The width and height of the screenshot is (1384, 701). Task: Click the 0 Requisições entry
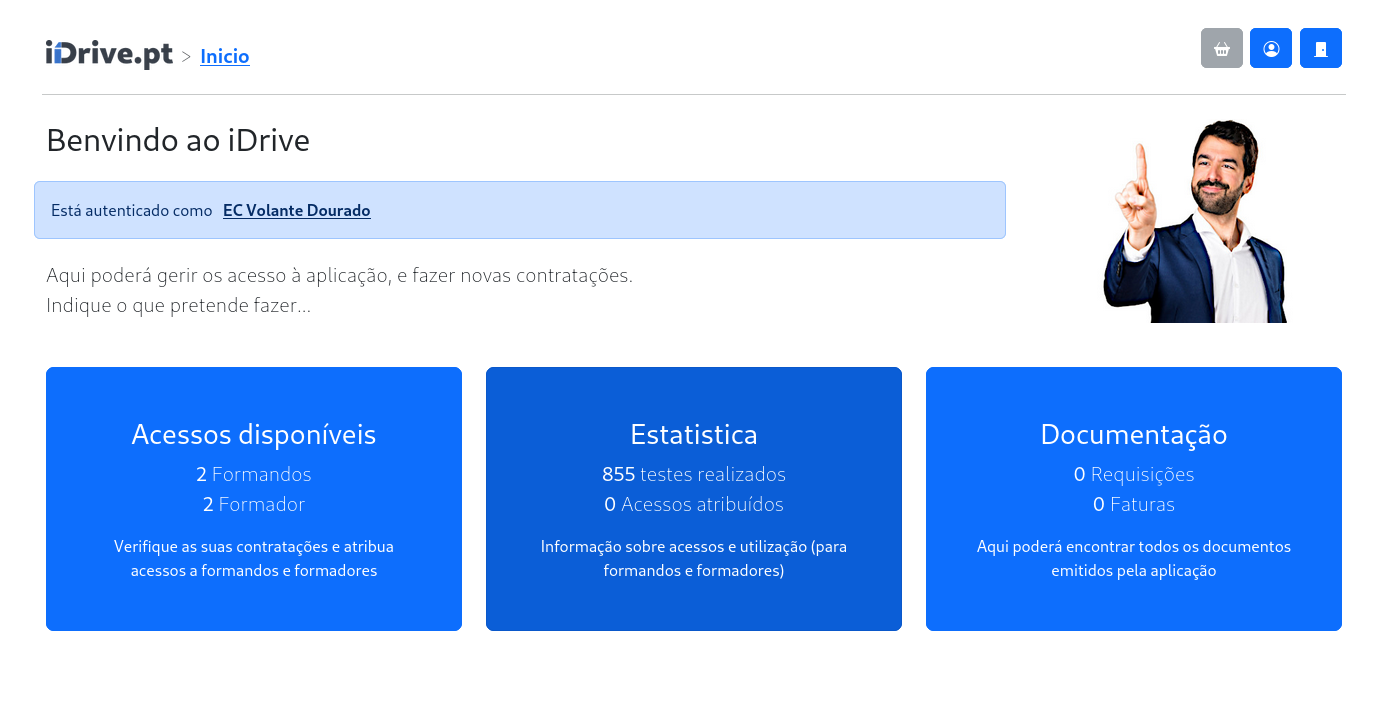(1133, 474)
